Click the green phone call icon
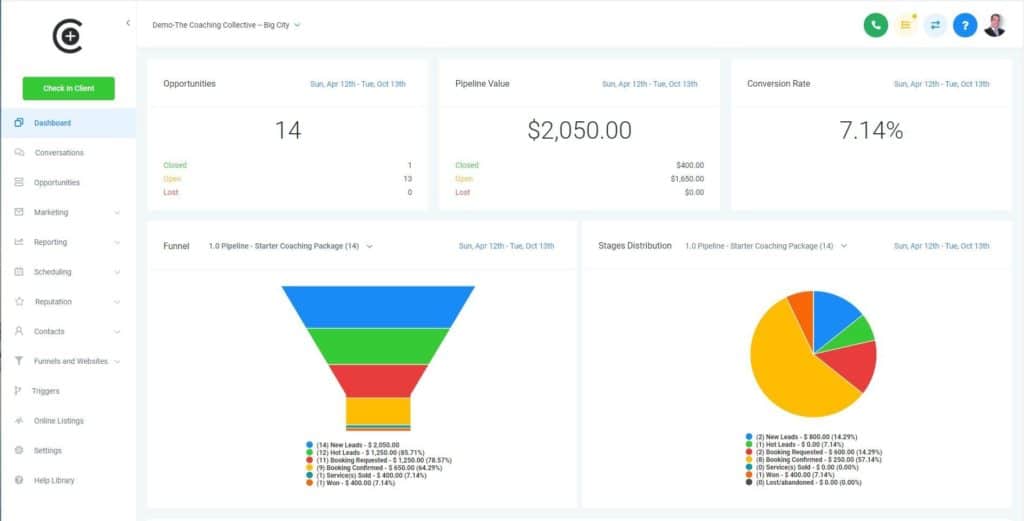1024x521 pixels. pos(875,25)
